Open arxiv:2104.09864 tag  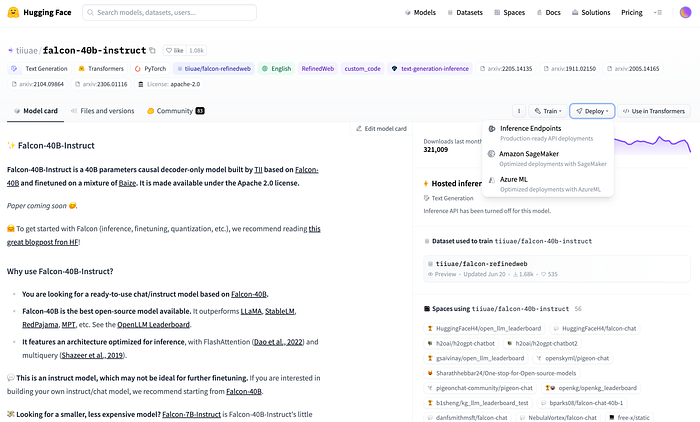(38, 84)
